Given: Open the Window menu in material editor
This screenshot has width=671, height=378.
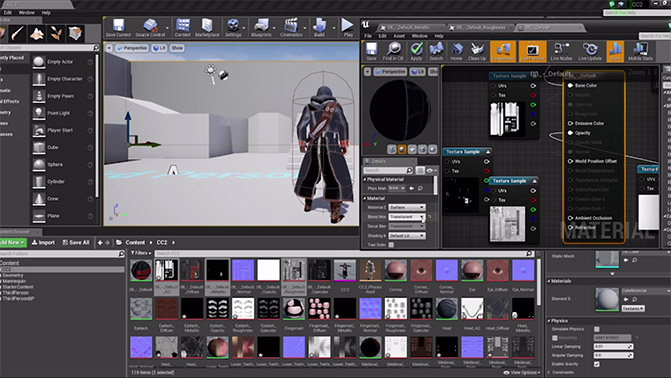Looking at the screenshot, I should click(x=419, y=36).
